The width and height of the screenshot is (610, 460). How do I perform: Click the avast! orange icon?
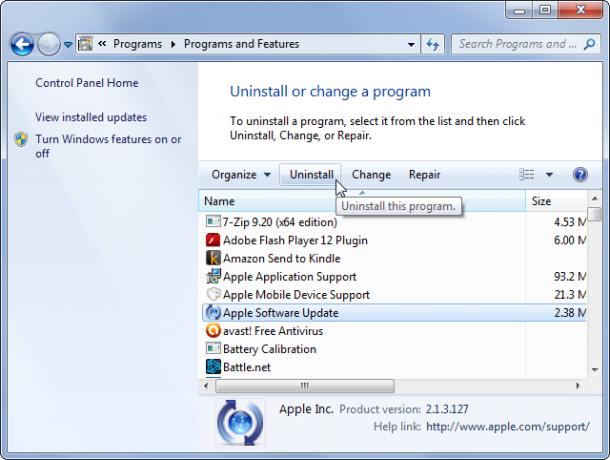pos(213,331)
